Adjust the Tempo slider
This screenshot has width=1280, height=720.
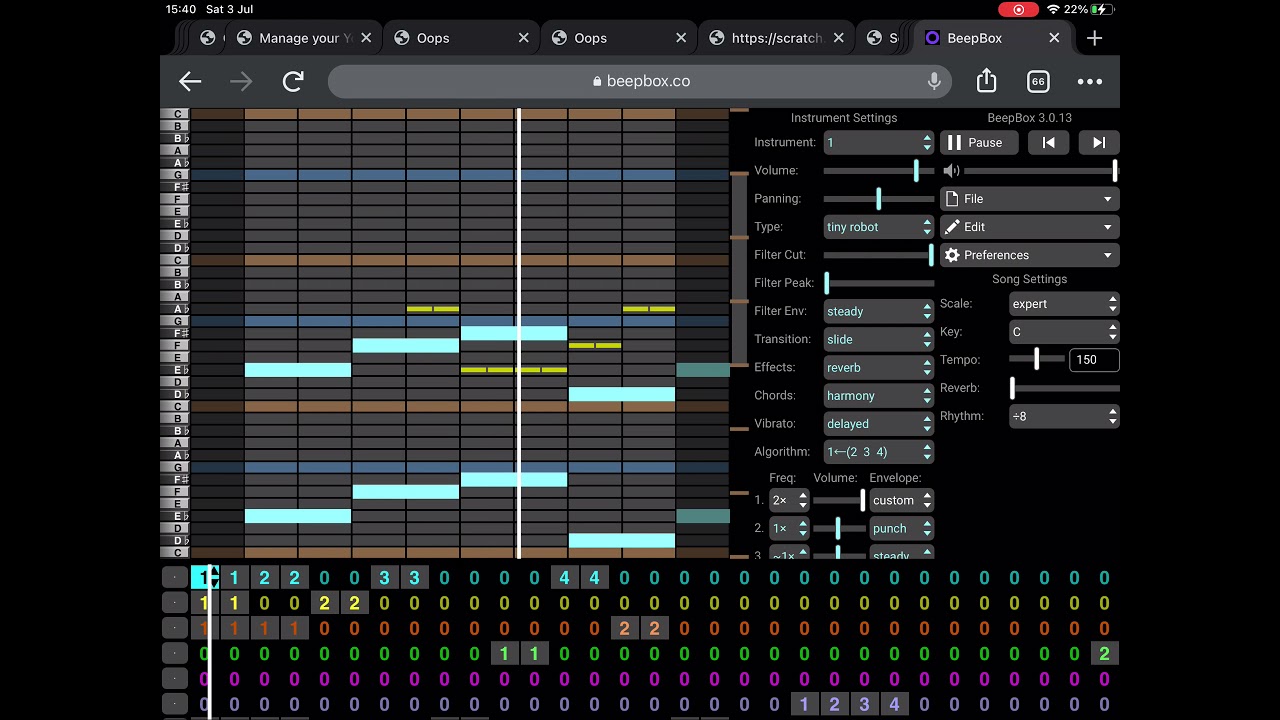[x=1037, y=359]
